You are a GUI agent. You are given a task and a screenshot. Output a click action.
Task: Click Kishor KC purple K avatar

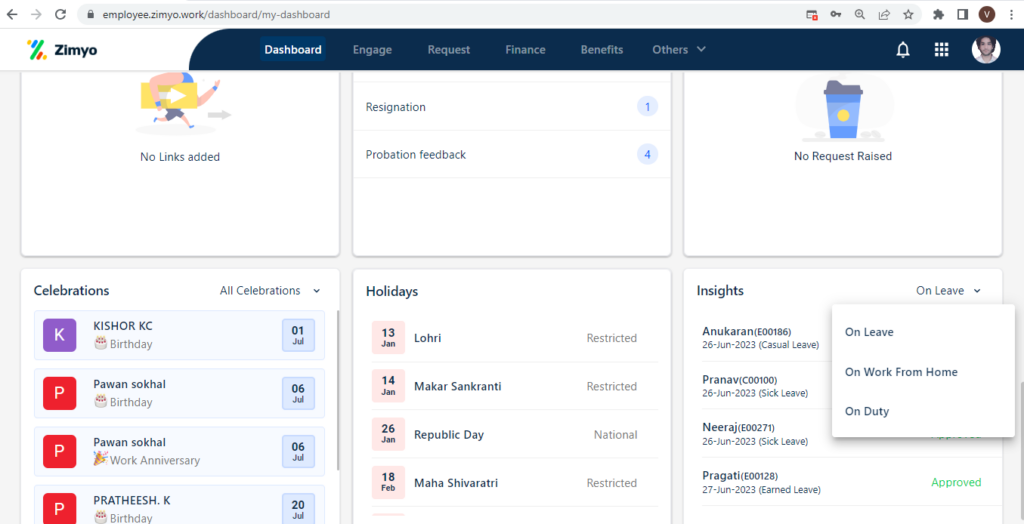pos(59,335)
